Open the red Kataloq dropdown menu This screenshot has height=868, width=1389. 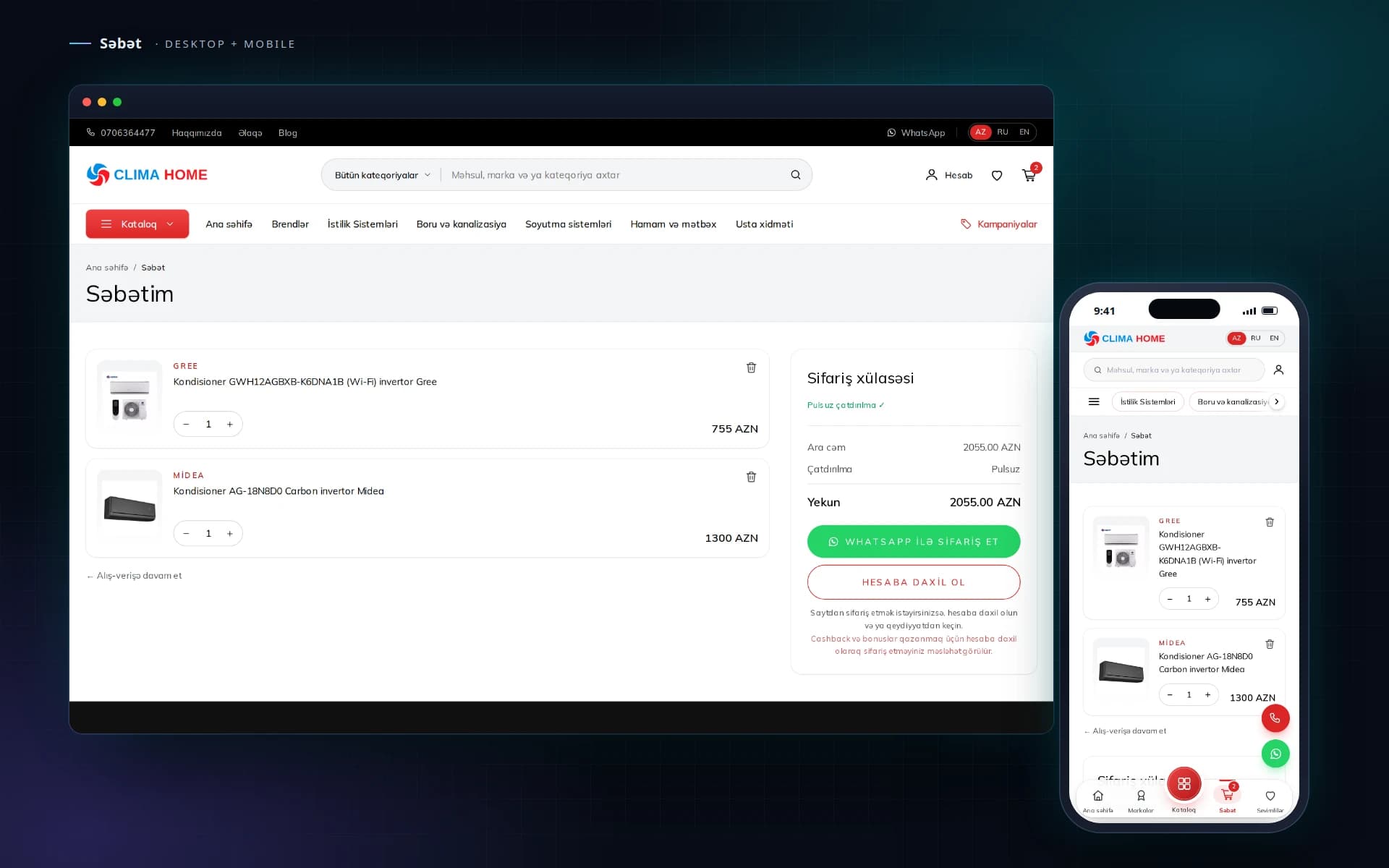137,224
